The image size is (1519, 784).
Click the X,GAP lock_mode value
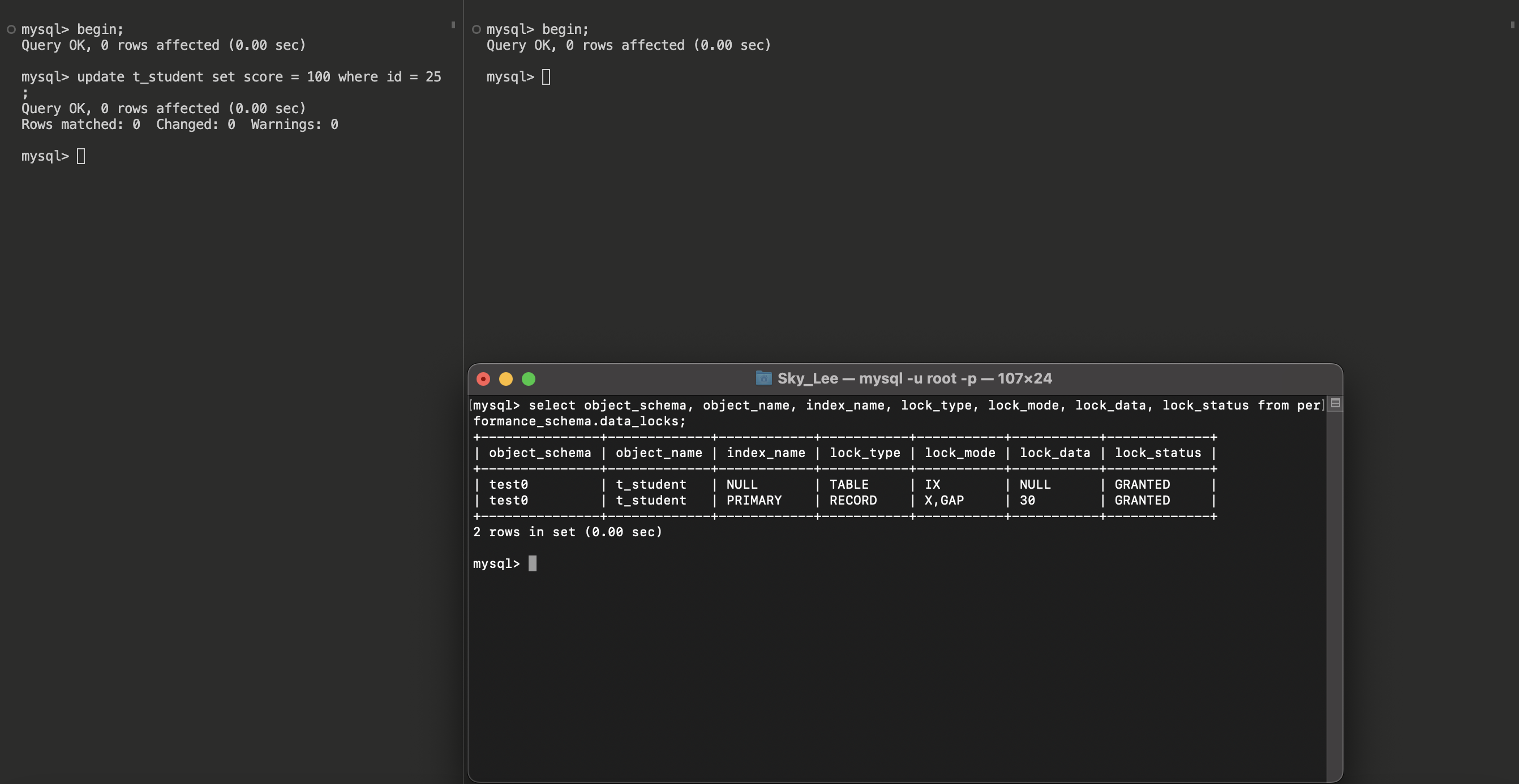944,501
